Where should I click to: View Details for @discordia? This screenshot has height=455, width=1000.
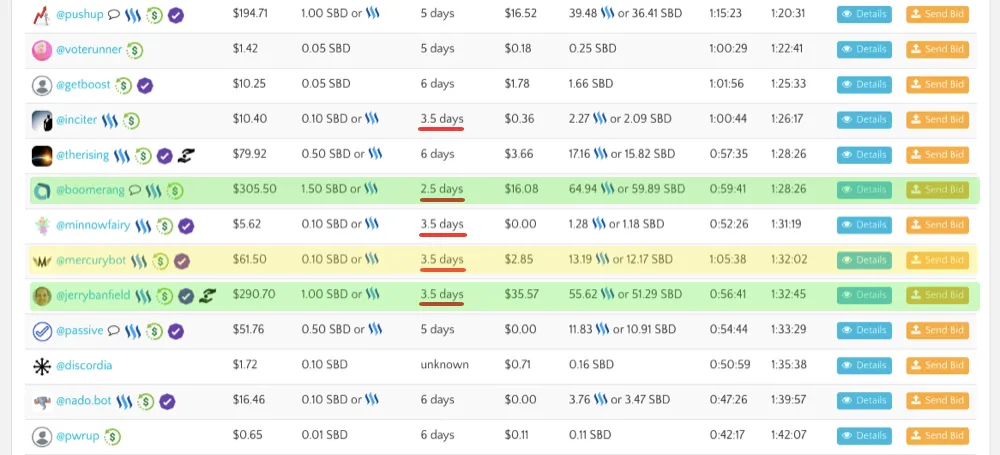pos(864,365)
